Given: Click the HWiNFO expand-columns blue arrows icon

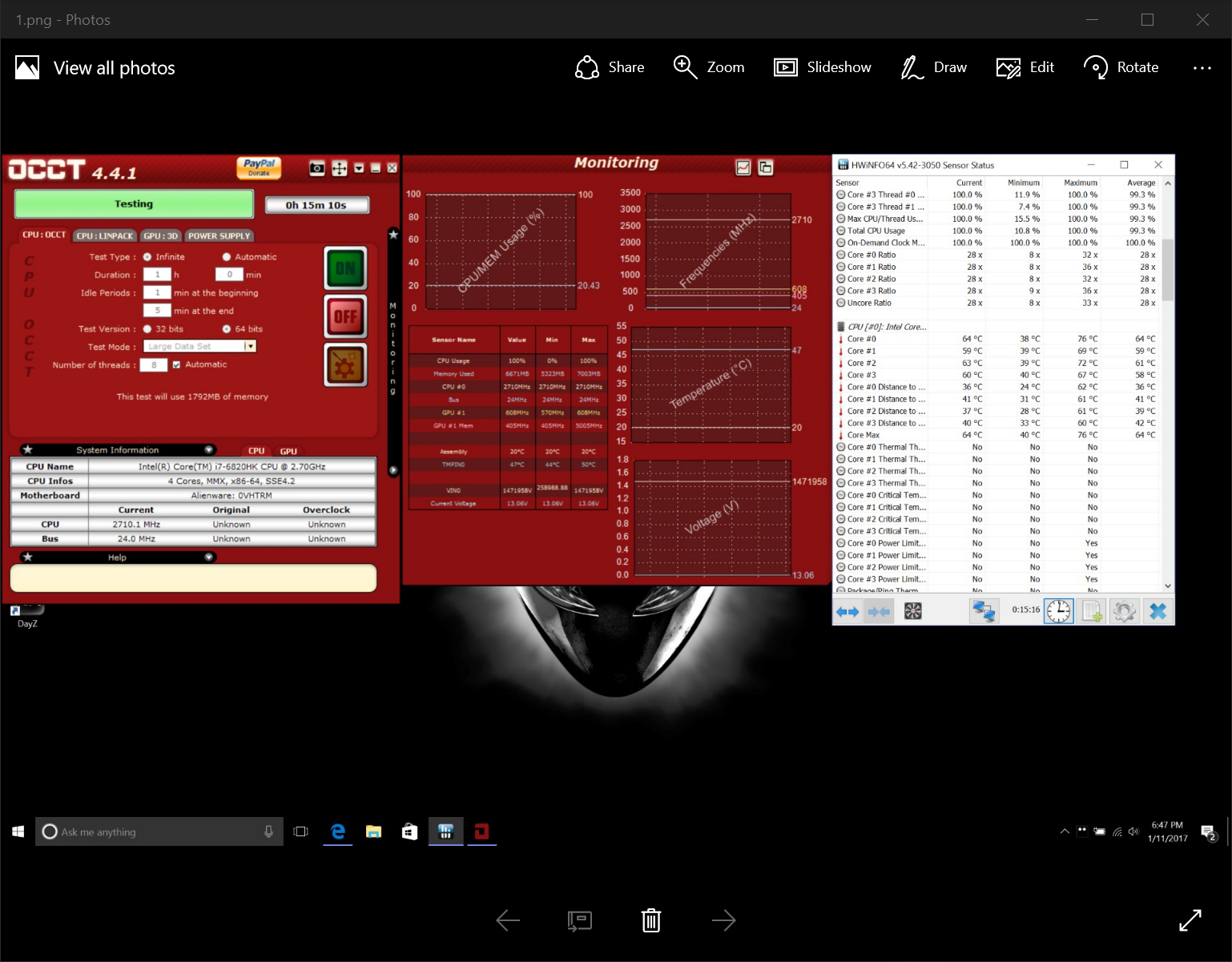Looking at the screenshot, I should pyautogui.click(x=848, y=612).
